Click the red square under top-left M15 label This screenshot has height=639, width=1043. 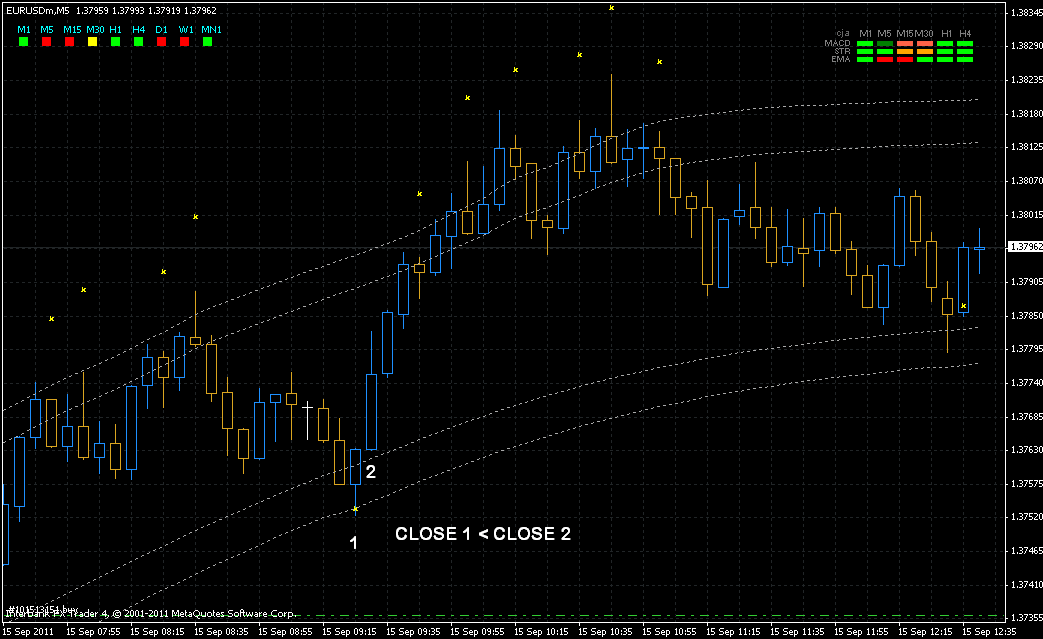point(70,42)
